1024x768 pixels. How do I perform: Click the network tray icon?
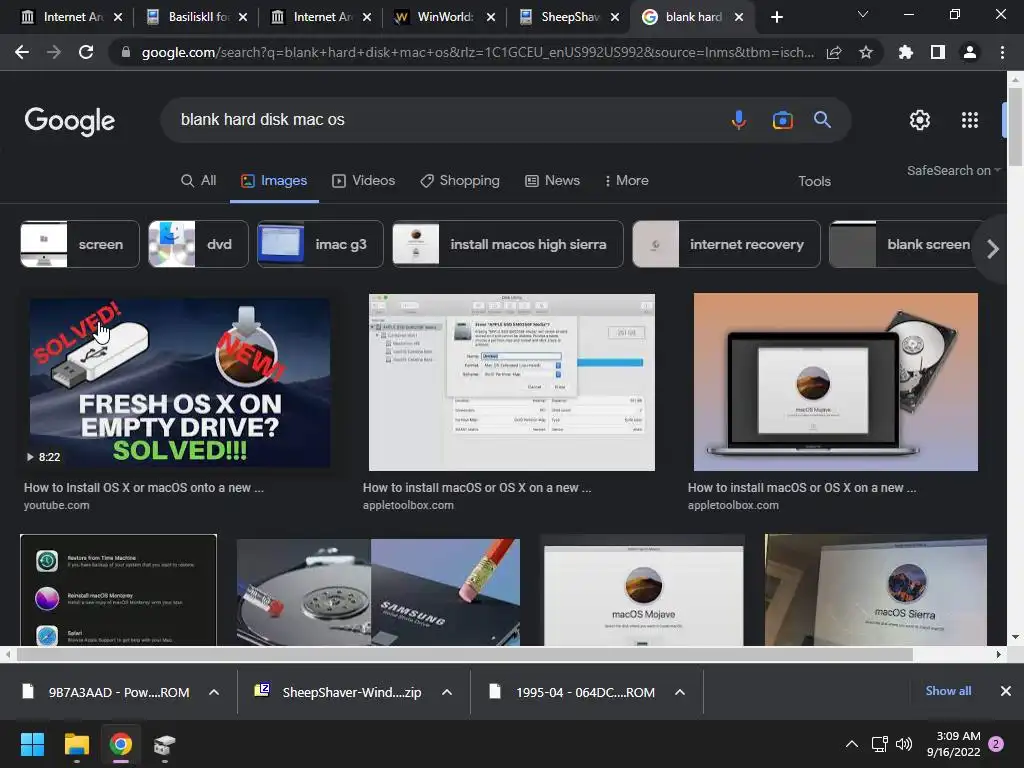879,744
